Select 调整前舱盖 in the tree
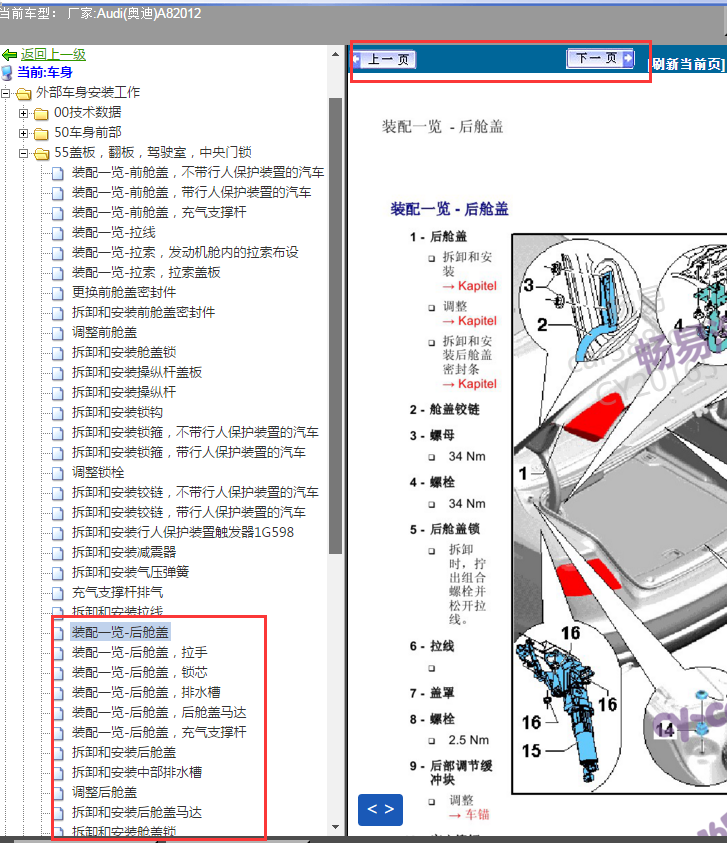This screenshot has width=727, height=843. 104,332
